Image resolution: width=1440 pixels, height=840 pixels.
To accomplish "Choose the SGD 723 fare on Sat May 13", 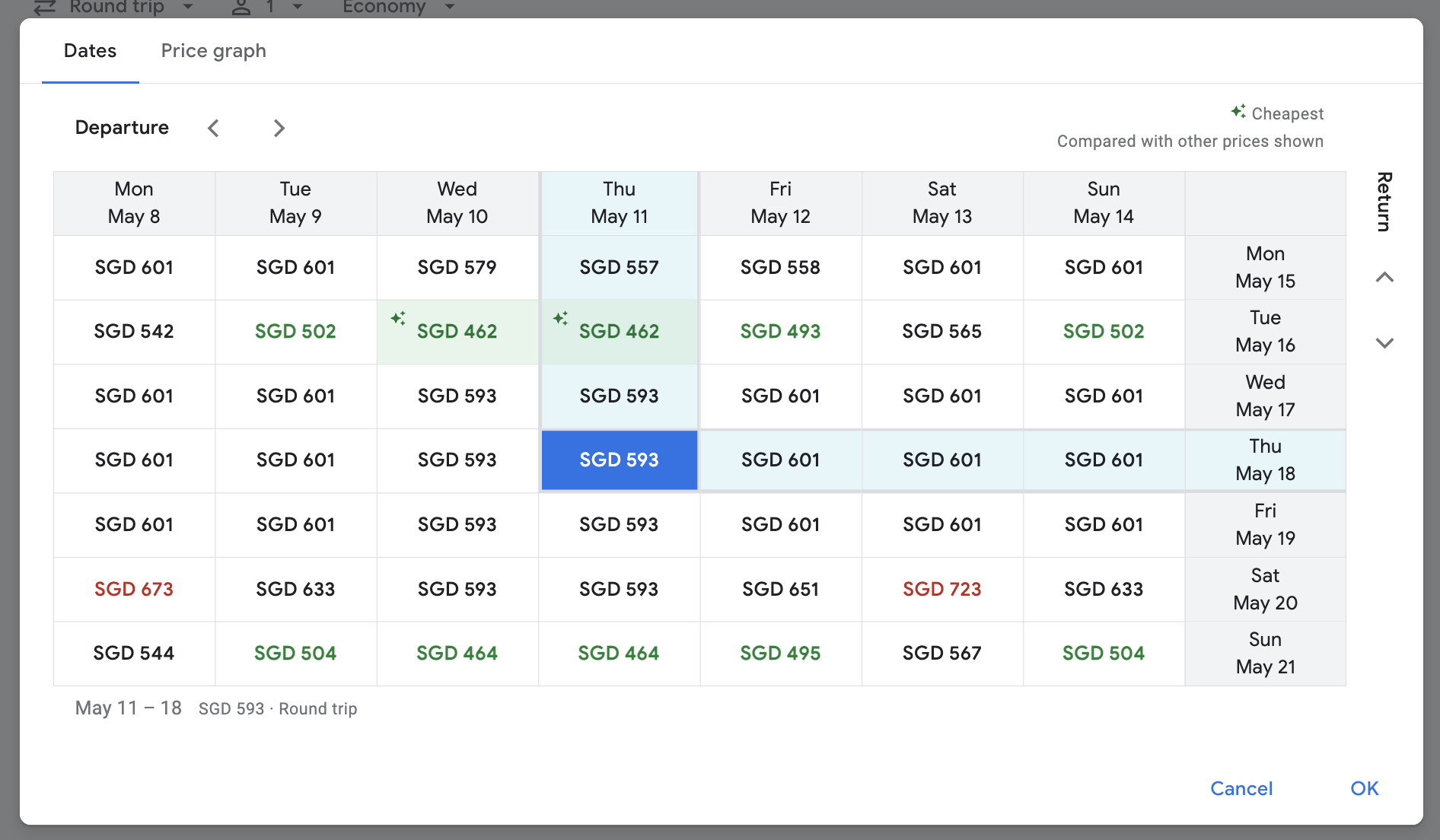I will pyautogui.click(x=941, y=589).
